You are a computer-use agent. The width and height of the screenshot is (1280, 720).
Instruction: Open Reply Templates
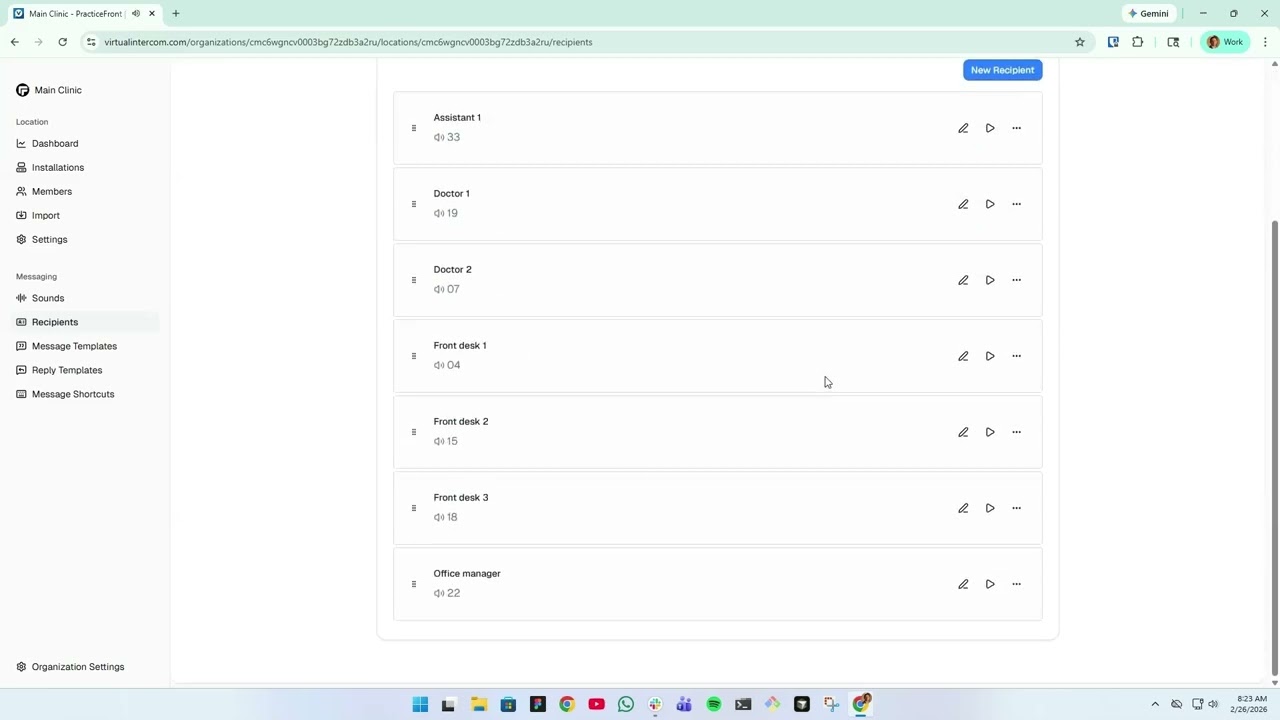pyautogui.click(x=67, y=370)
